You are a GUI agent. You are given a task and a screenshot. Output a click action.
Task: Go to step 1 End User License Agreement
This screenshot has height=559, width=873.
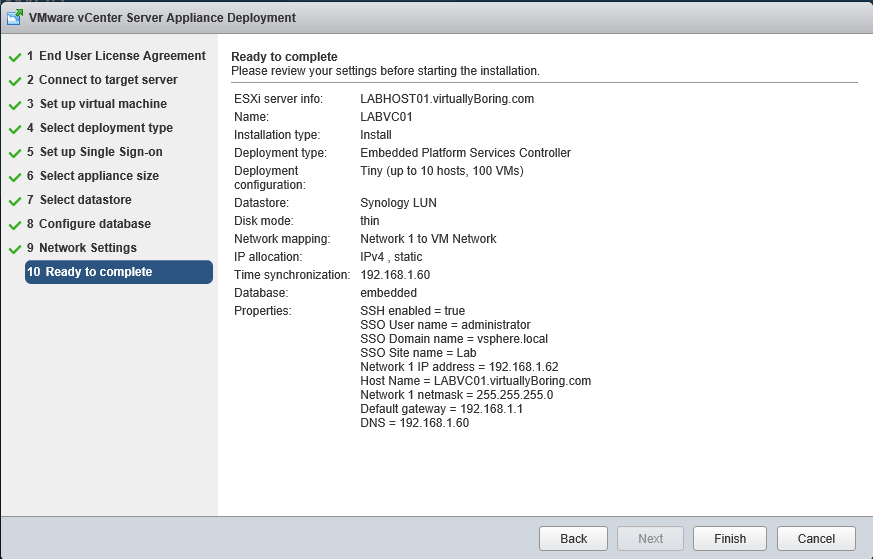coord(116,56)
